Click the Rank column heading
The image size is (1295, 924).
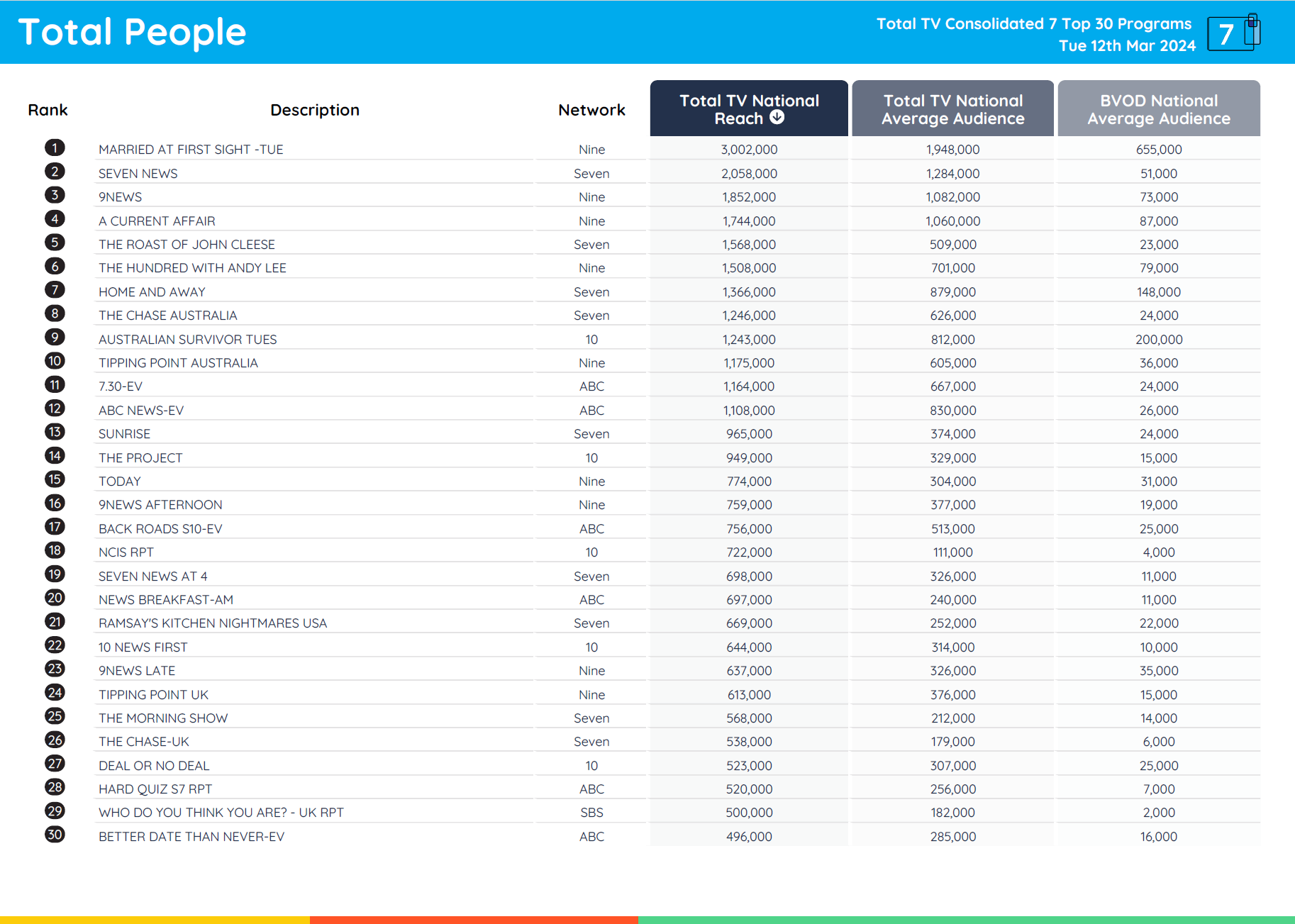pyautogui.click(x=48, y=110)
